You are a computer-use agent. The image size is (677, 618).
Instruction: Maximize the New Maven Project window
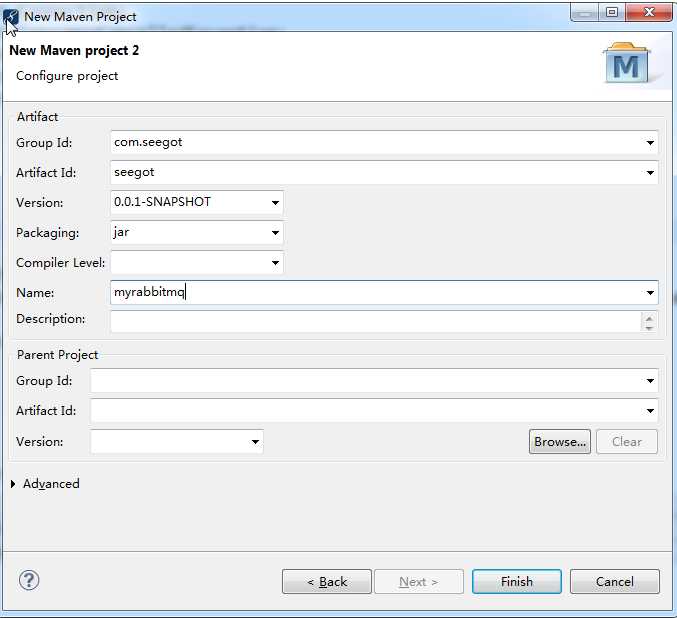pos(612,12)
